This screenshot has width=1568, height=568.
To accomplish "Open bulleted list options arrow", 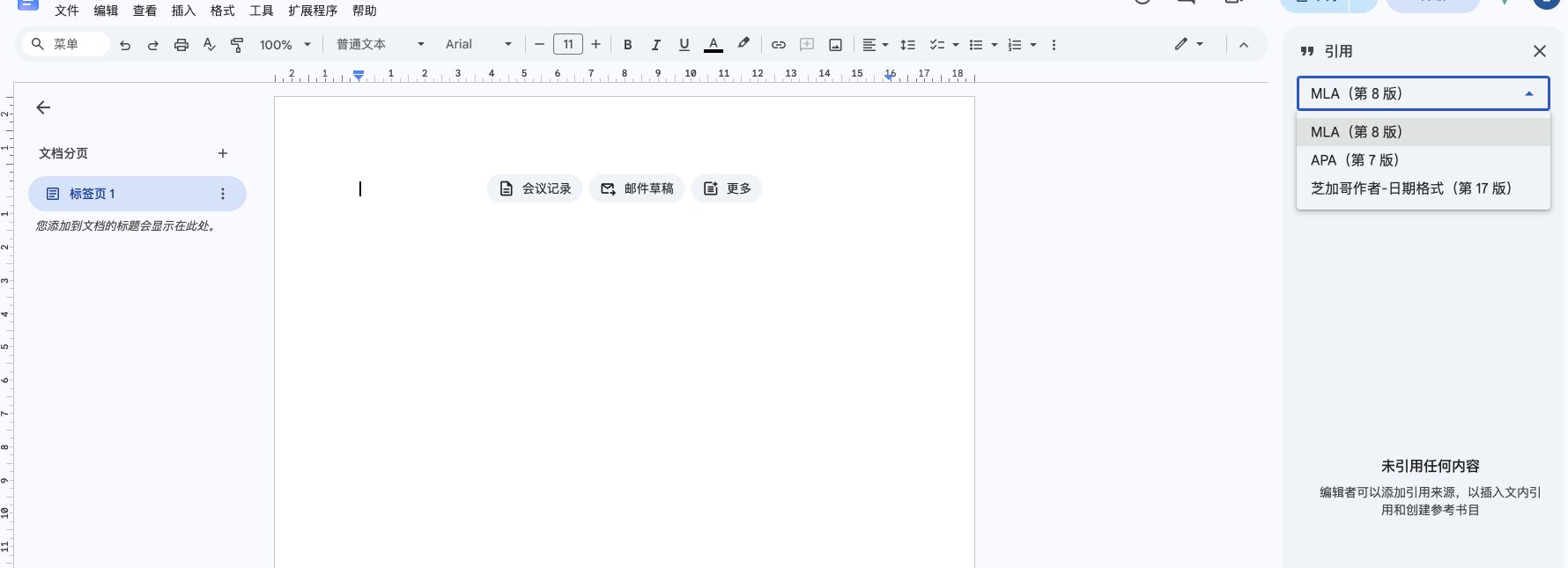I will [x=995, y=45].
